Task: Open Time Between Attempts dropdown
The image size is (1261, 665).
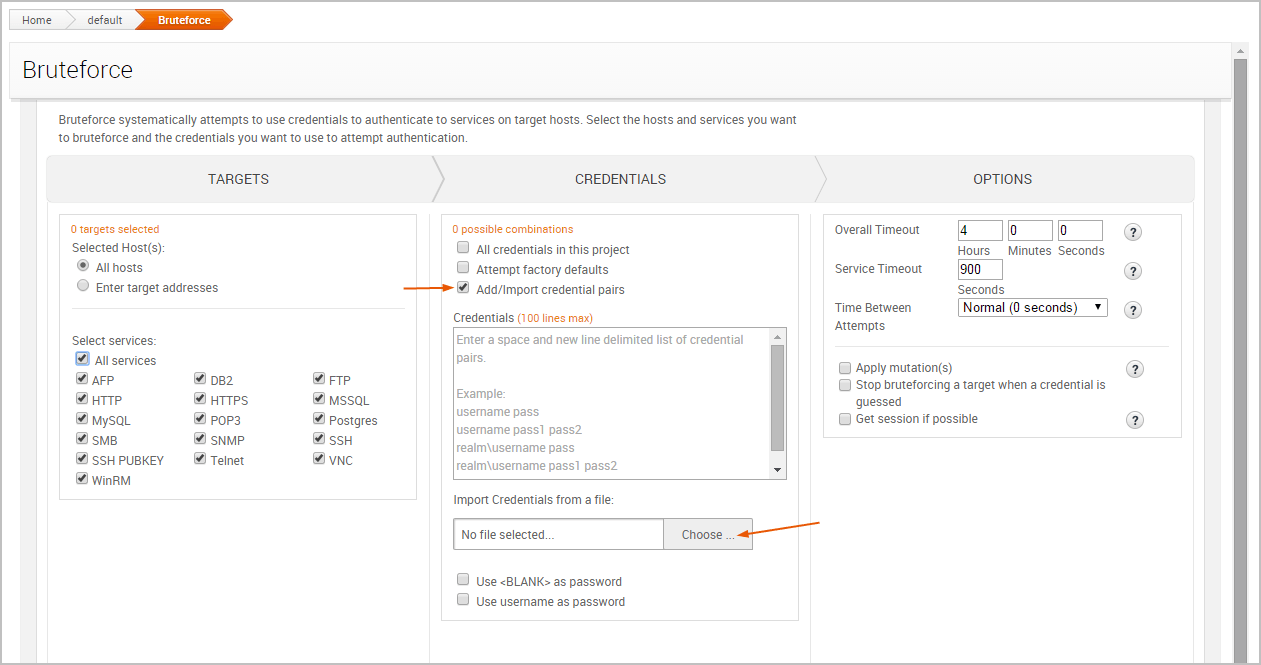Action: [1032, 307]
